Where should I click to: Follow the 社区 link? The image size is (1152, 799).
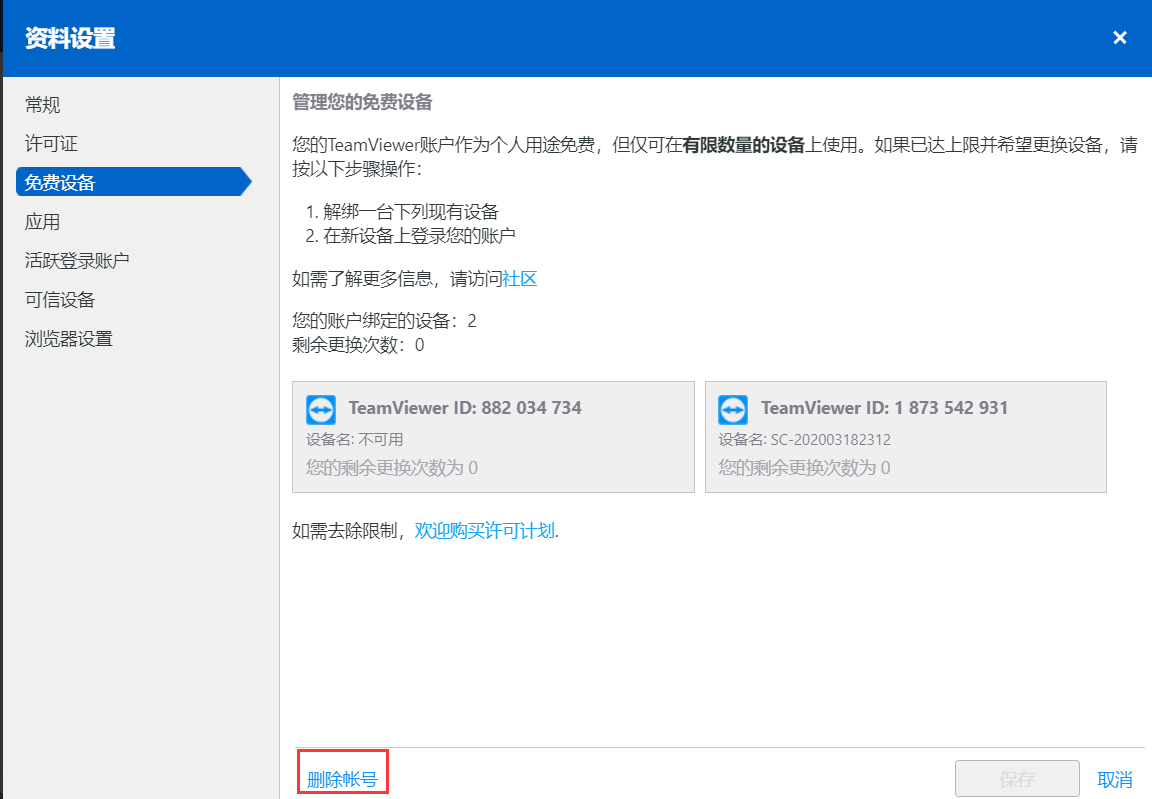[519, 279]
